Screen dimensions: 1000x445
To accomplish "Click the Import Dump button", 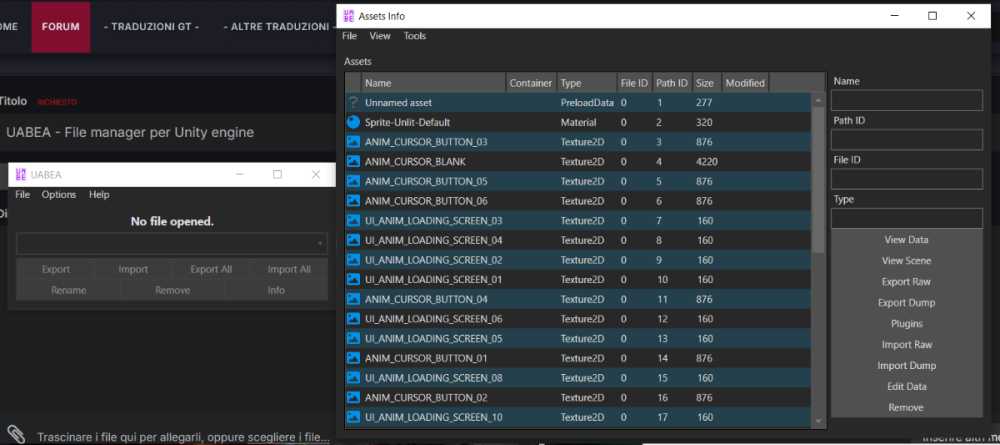I will coord(906,366).
